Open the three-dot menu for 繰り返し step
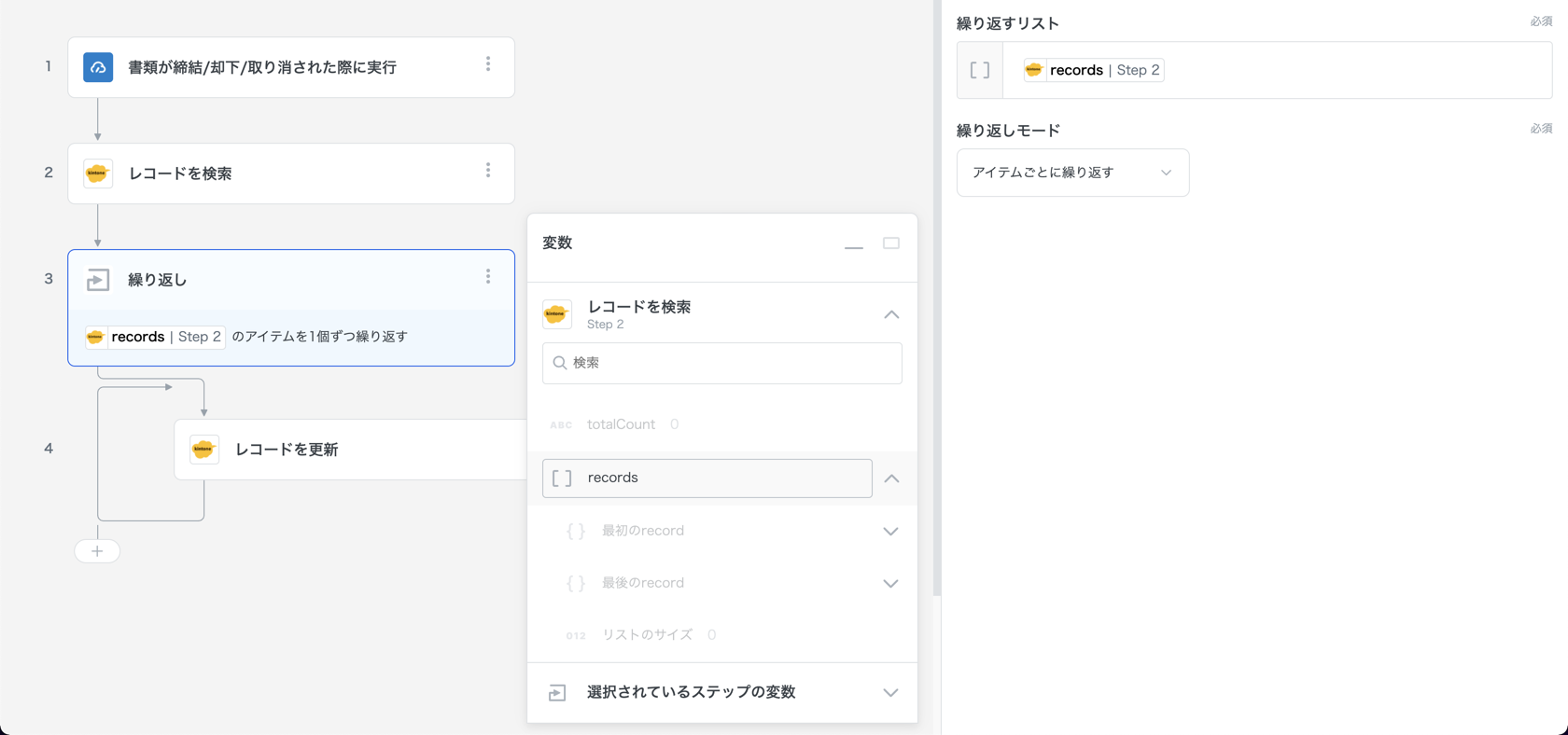Viewport: 1568px width, 735px height. pyautogui.click(x=488, y=277)
